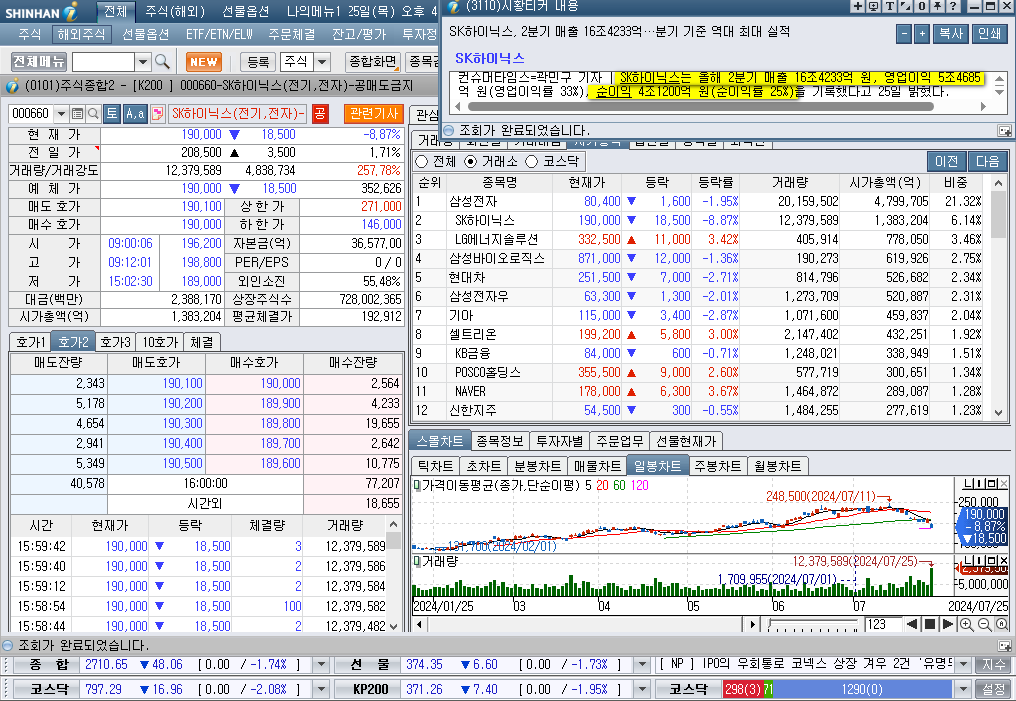The width and height of the screenshot is (1016, 701).
Task: Open the 코스닥 index ticker dropdown
Action: click(x=321, y=689)
